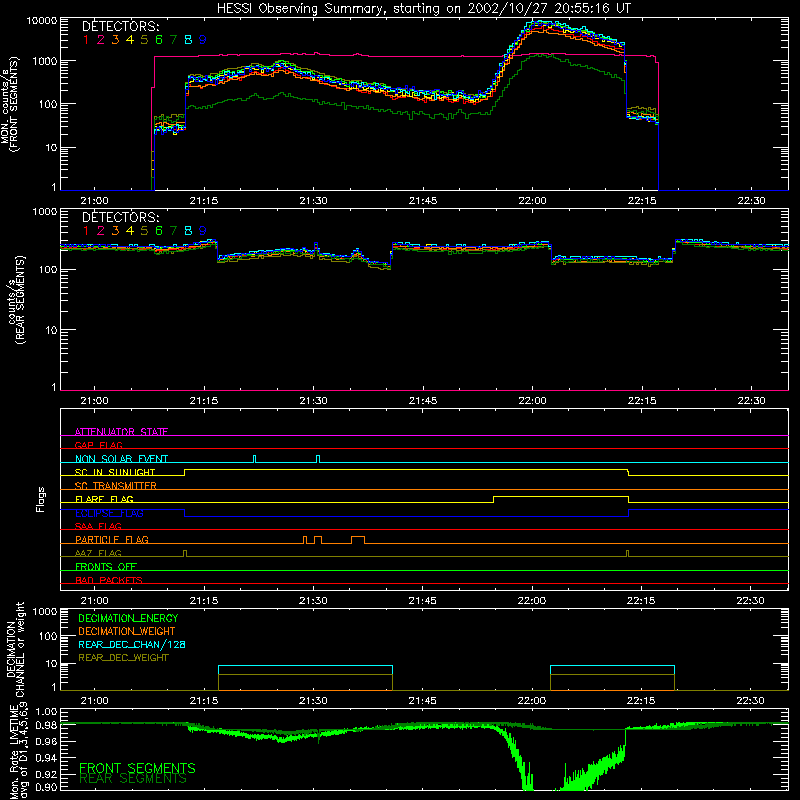Screen dimensions: 800x800
Task: Click blue detector '9' in the rear segments legend
Action: (x=203, y=231)
